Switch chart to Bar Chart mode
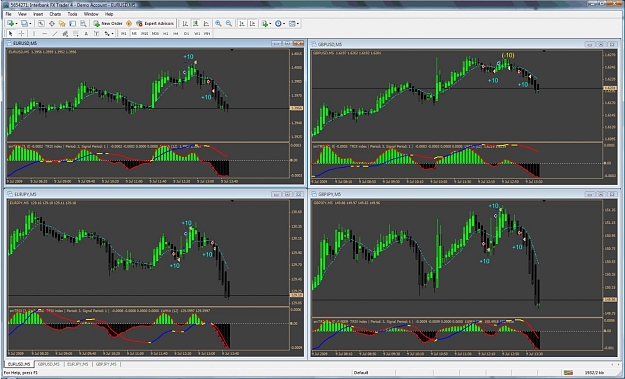Image resolution: width=625 pixels, height=379 pixels. click(x=185, y=24)
